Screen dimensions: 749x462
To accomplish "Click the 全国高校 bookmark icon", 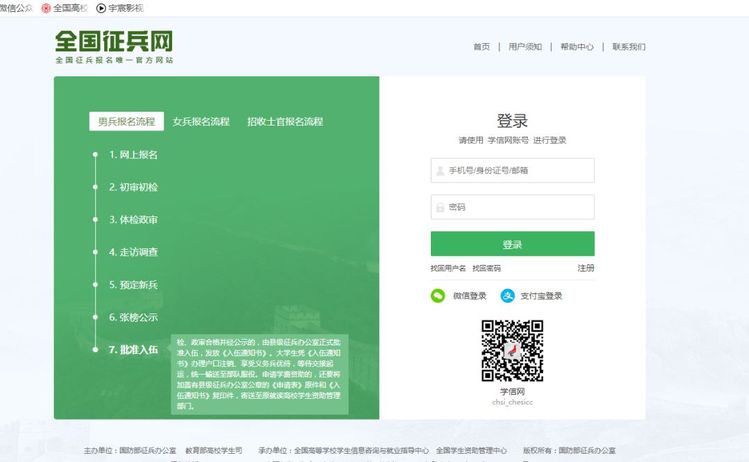I will (46, 7).
